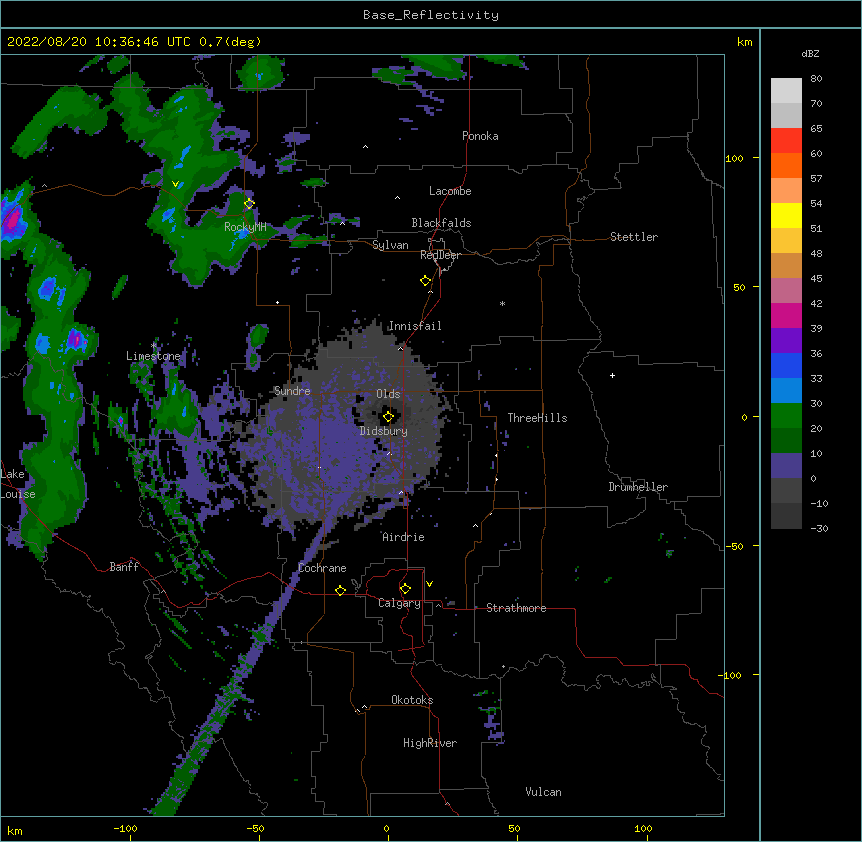Click the yellow diamond marker south of RedDeer
Image resolution: width=862 pixels, height=842 pixels.
[x=426, y=281]
